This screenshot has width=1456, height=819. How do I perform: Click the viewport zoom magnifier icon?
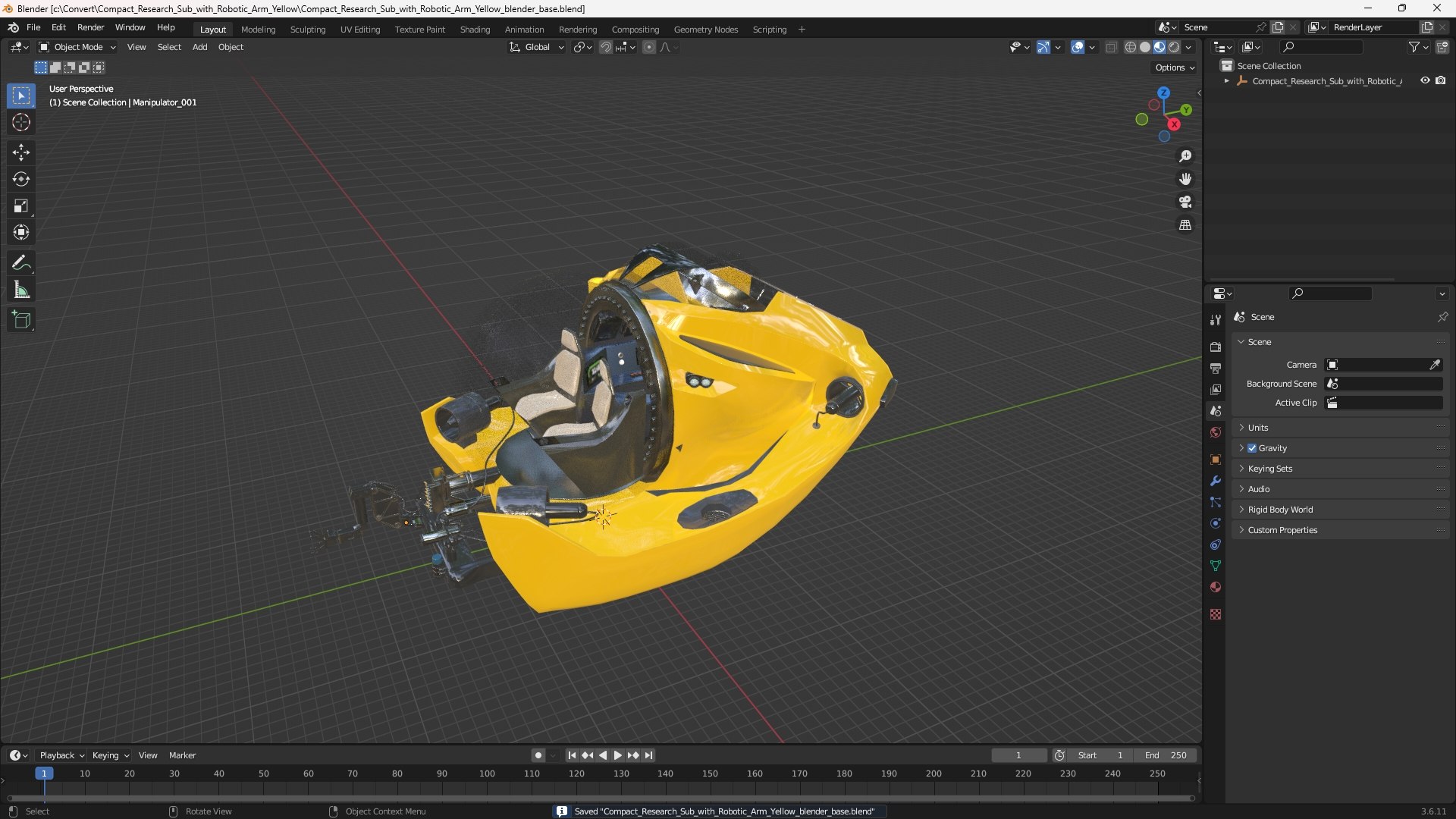click(1185, 156)
